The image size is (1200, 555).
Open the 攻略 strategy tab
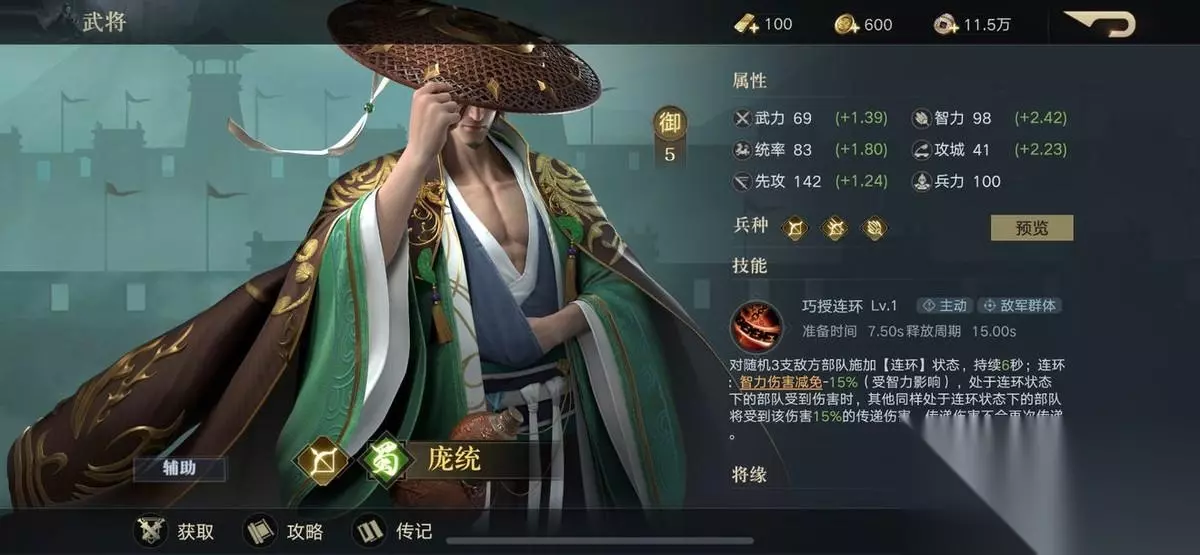pyautogui.click(x=284, y=531)
